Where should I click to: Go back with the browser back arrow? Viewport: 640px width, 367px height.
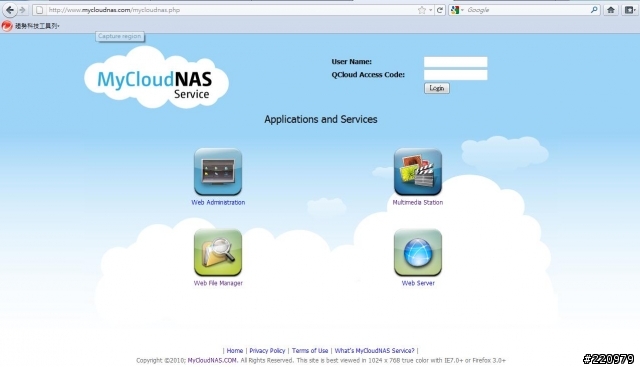click(9, 10)
